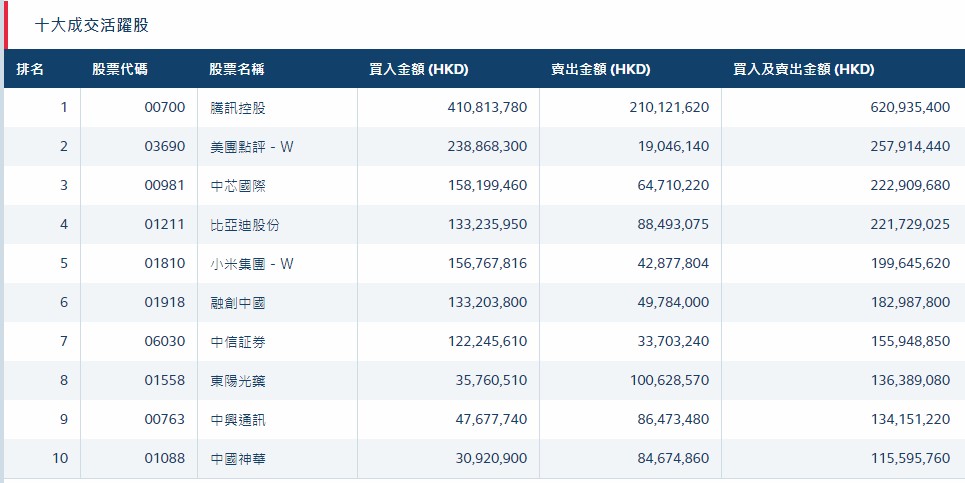Click sell amount 84,674,860
The height and width of the screenshot is (483, 965).
point(673,459)
